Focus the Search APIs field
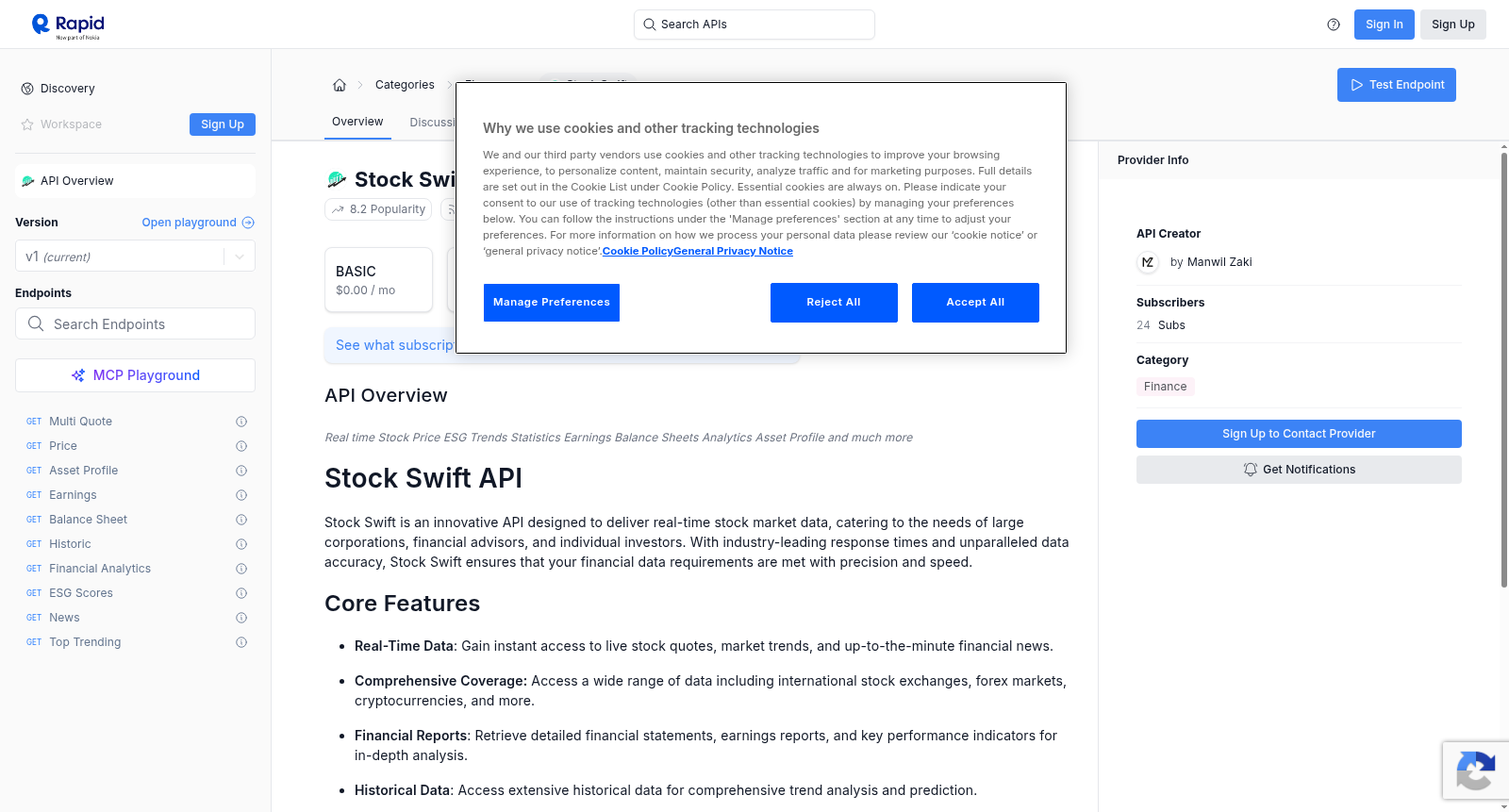 [x=754, y=25]
